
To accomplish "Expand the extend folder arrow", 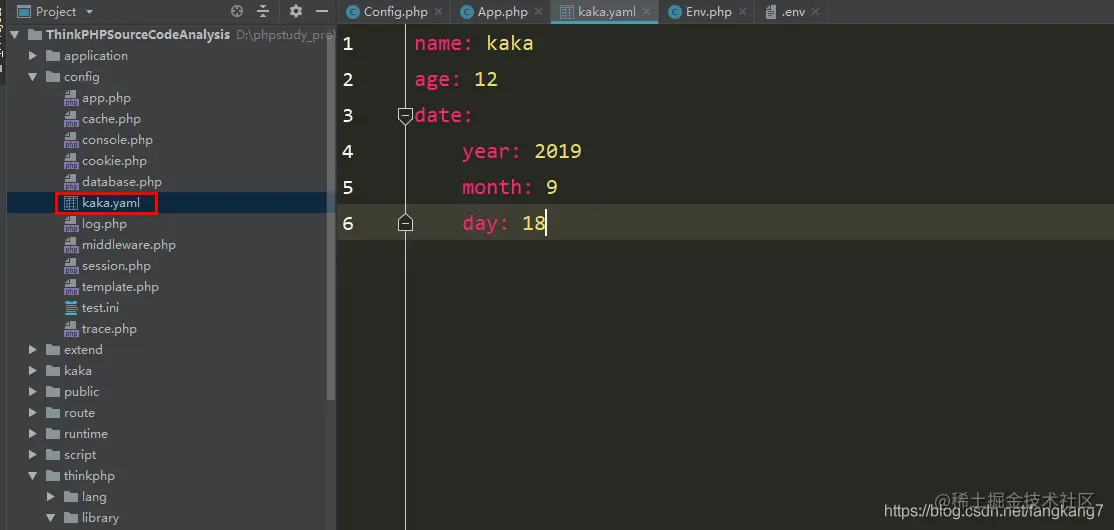I will [x=33, y=350].
